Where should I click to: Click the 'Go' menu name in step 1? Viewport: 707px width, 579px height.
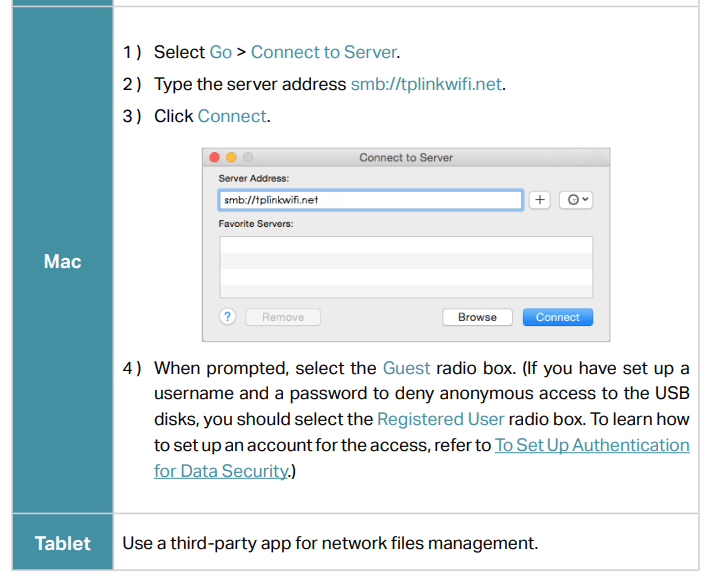tap(220, 52)
